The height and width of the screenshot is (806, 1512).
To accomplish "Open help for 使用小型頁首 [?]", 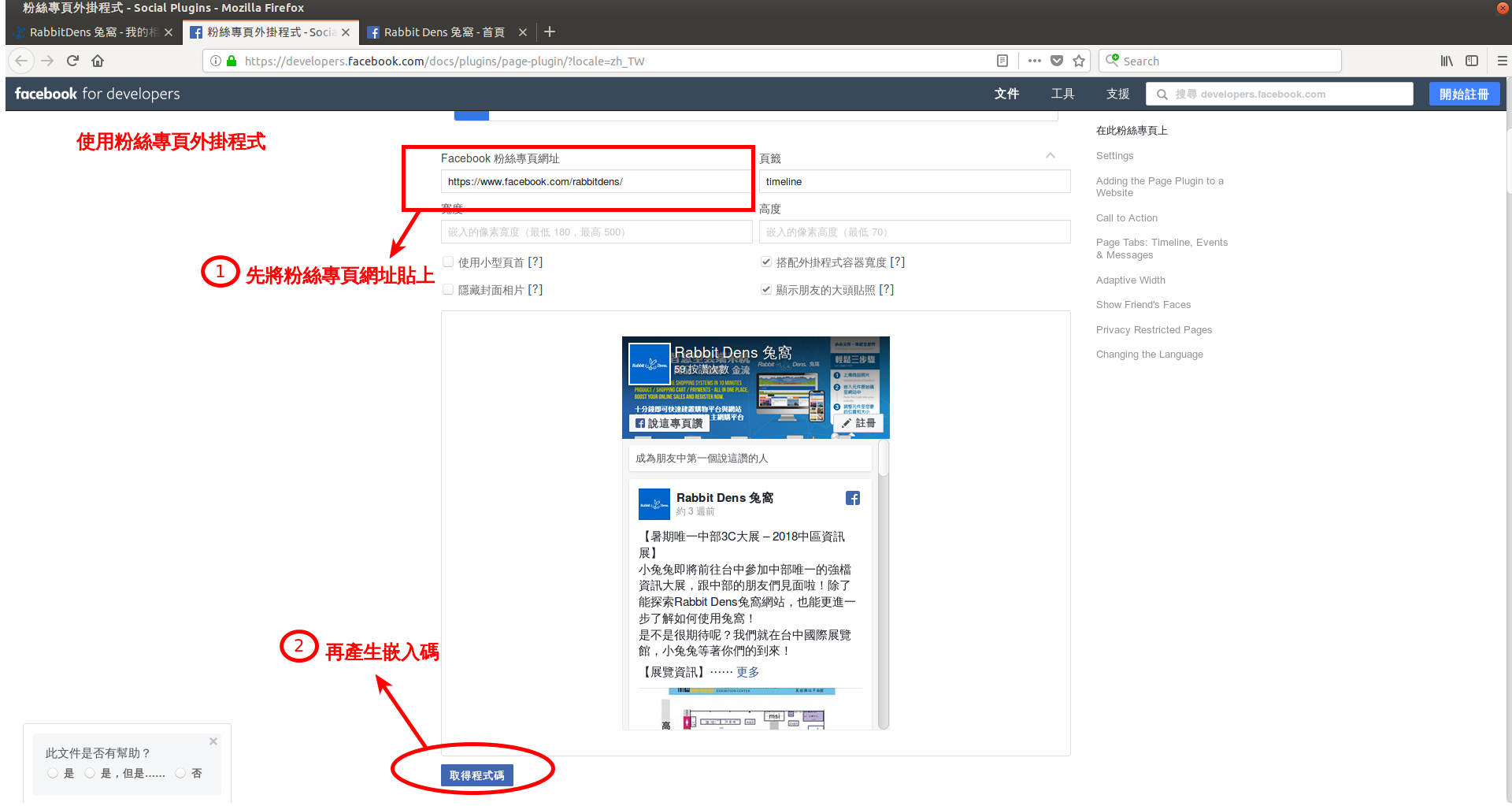I will [x=535, y=262].
